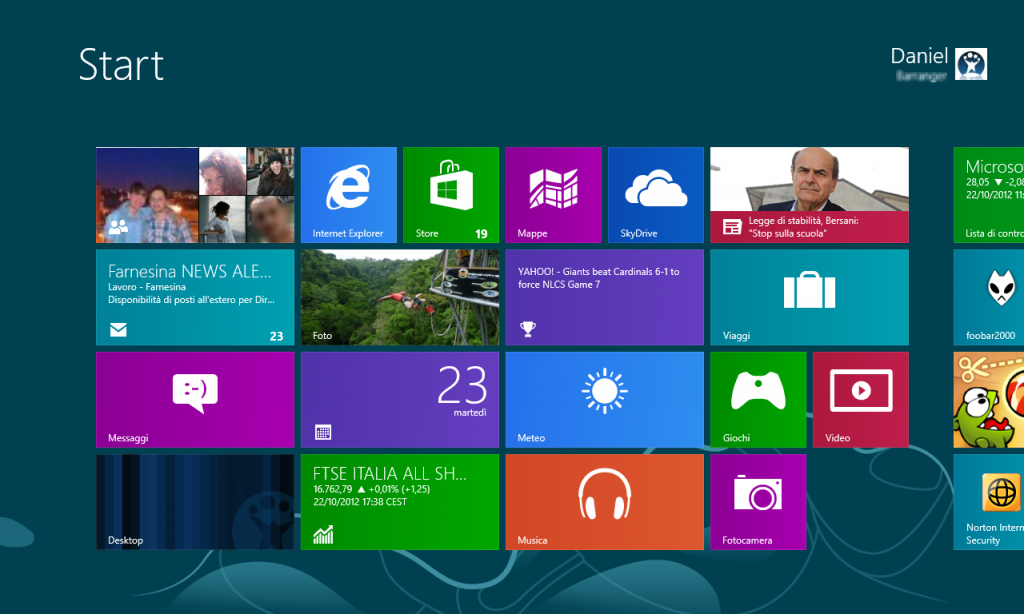Open the Video tile
Screen dimensions: 1024x614
pyautogui.click(x=861, y=400)
